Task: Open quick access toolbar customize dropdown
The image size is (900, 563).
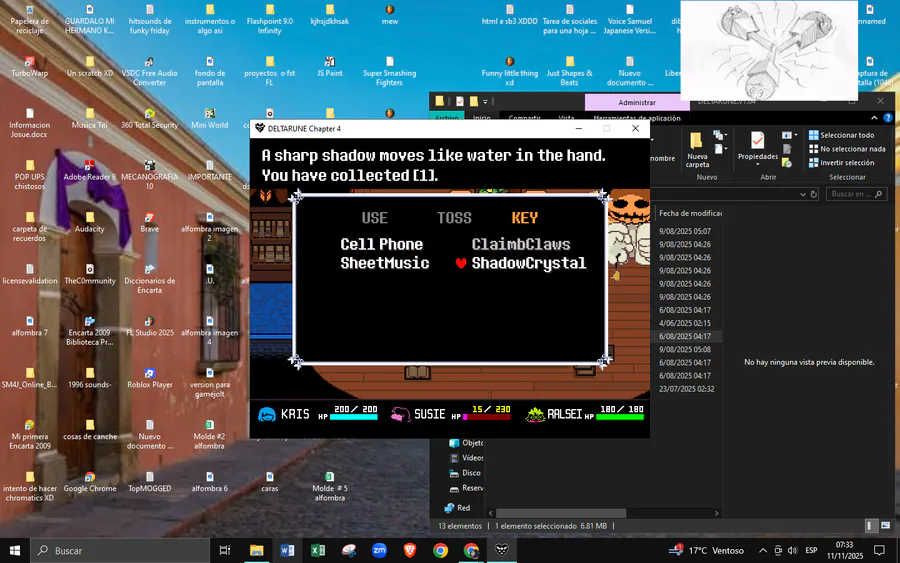Action: (x=486, y=102)
